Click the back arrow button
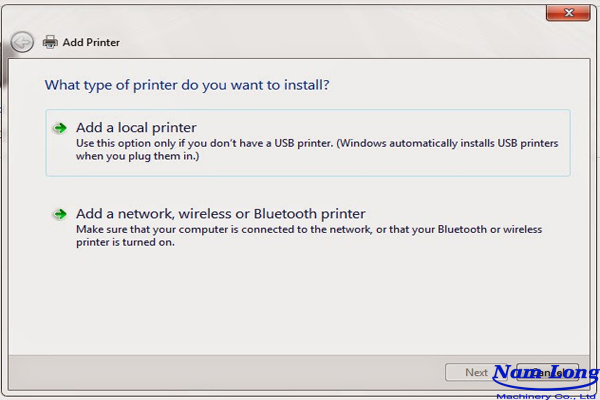600x400 pixels. [22, 42]
